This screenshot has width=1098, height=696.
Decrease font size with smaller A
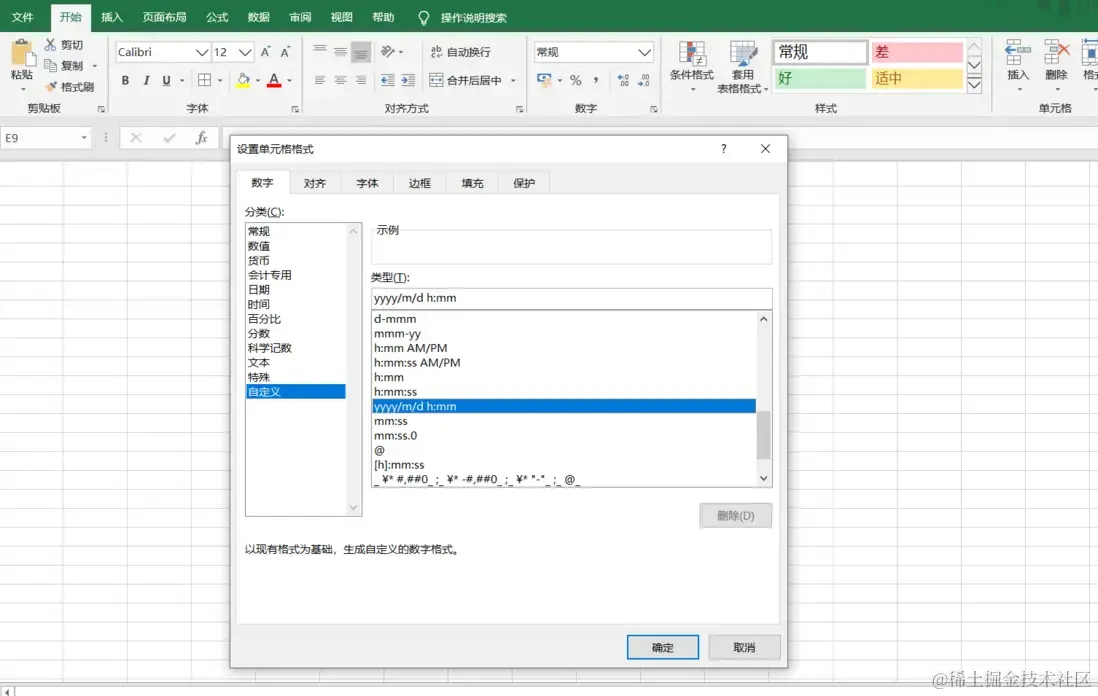[285, 52]
